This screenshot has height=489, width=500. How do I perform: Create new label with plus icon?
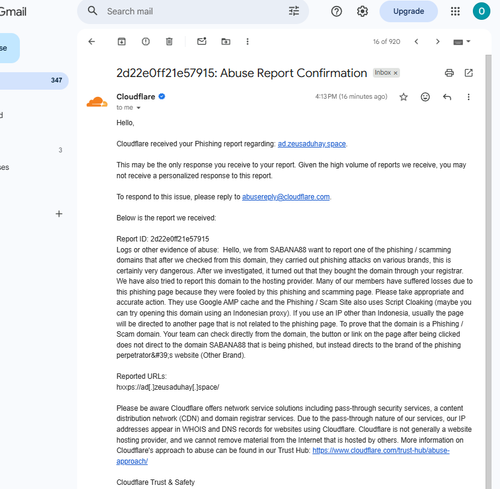click(x=59, y=214)
